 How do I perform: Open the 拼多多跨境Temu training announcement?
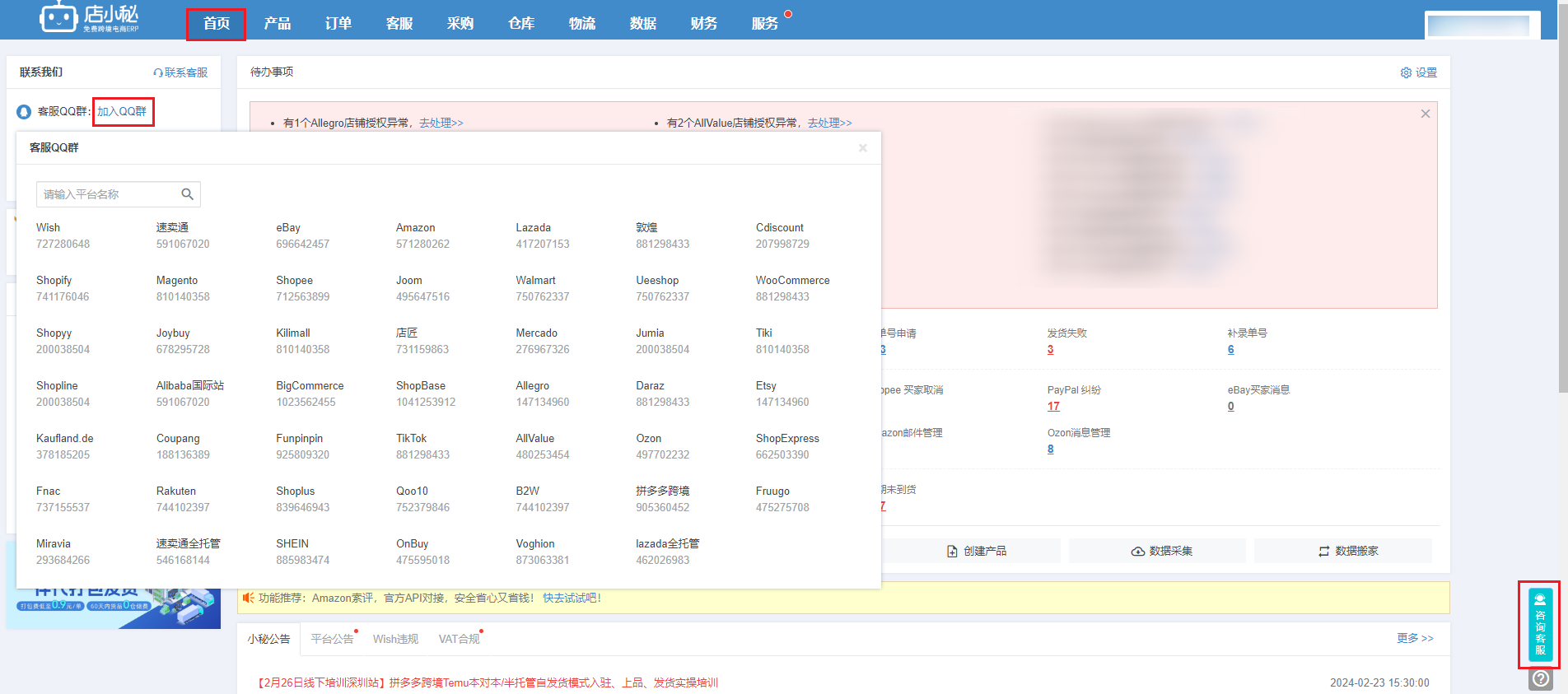tap(488, 682)
